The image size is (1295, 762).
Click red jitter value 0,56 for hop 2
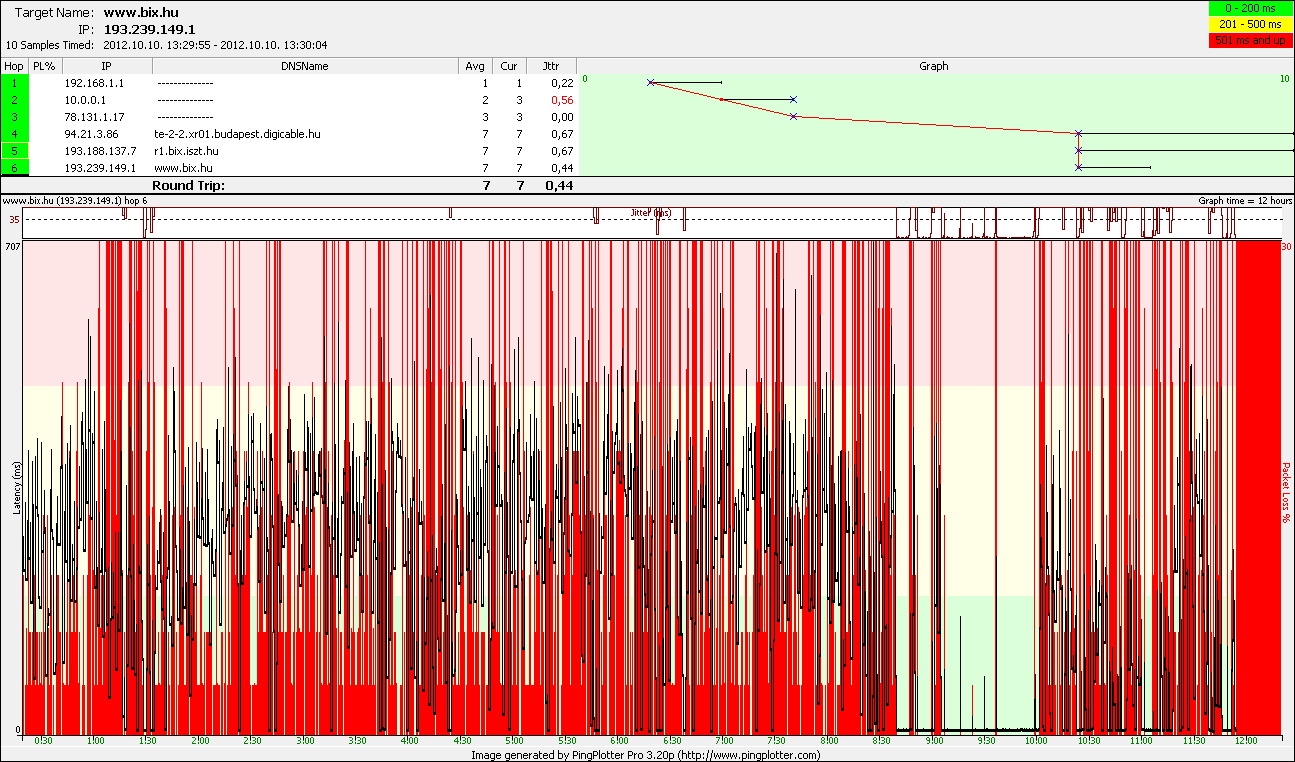[562, 100]
